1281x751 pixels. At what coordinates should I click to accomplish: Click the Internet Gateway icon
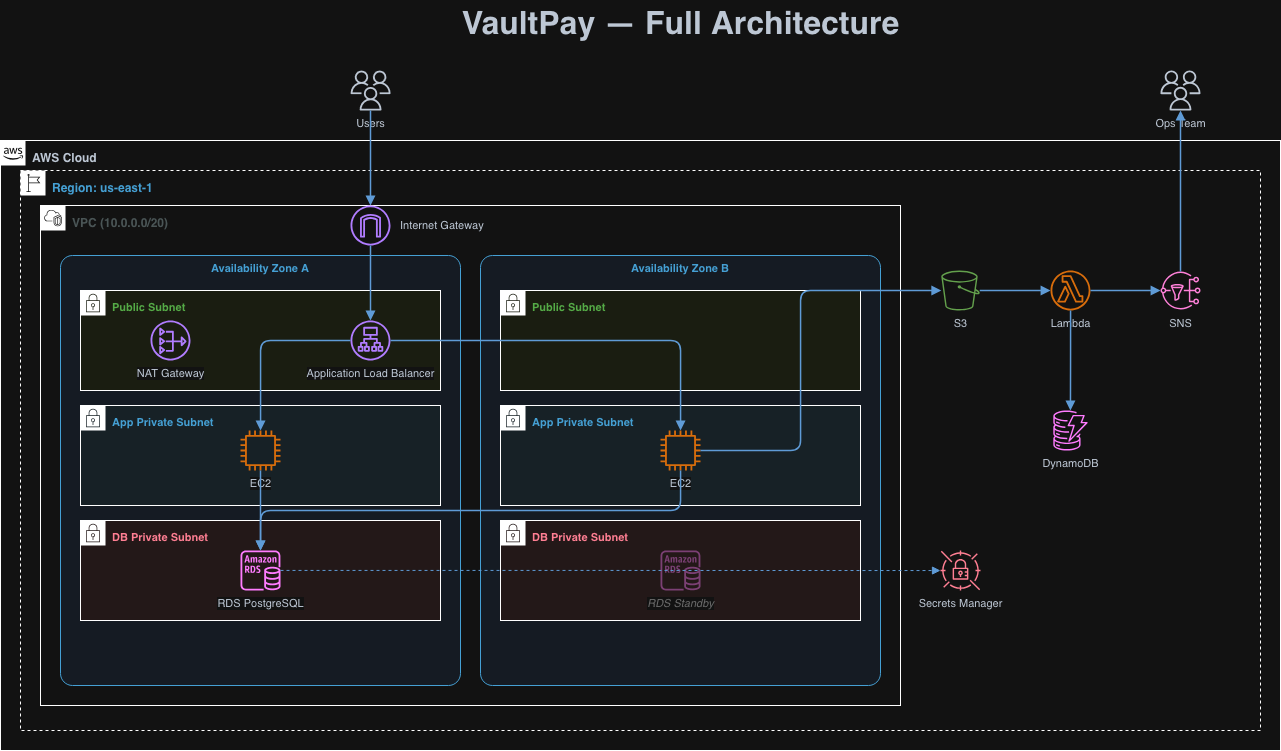370,225
